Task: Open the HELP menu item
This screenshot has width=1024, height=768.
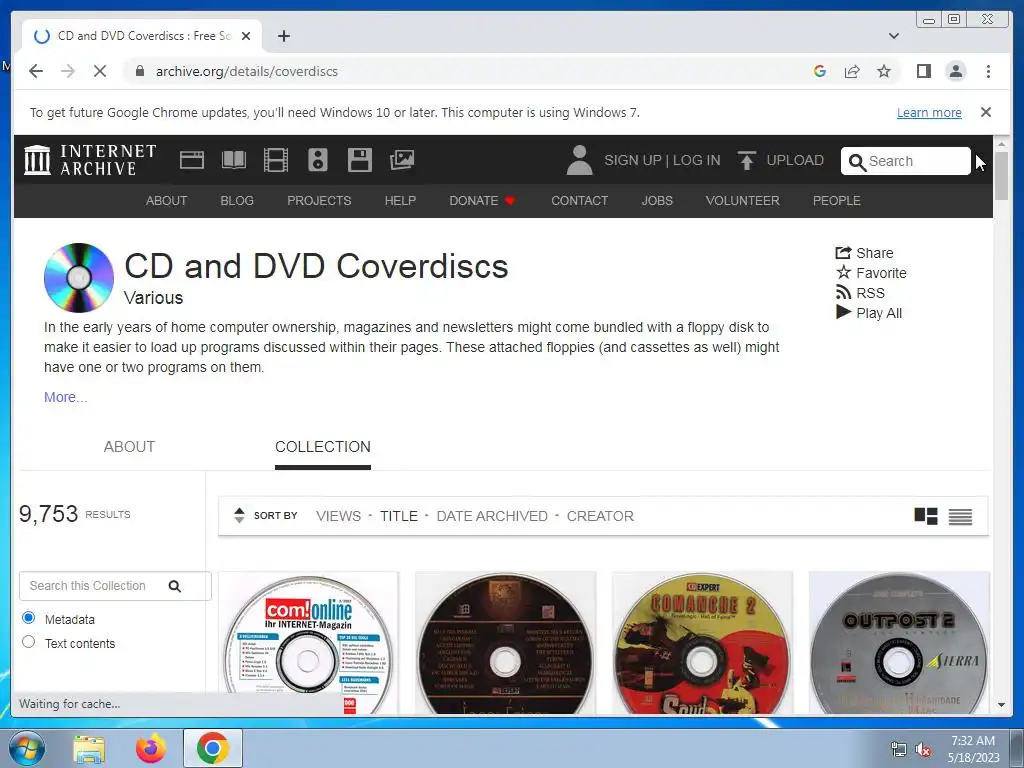Action: (400, 200)
